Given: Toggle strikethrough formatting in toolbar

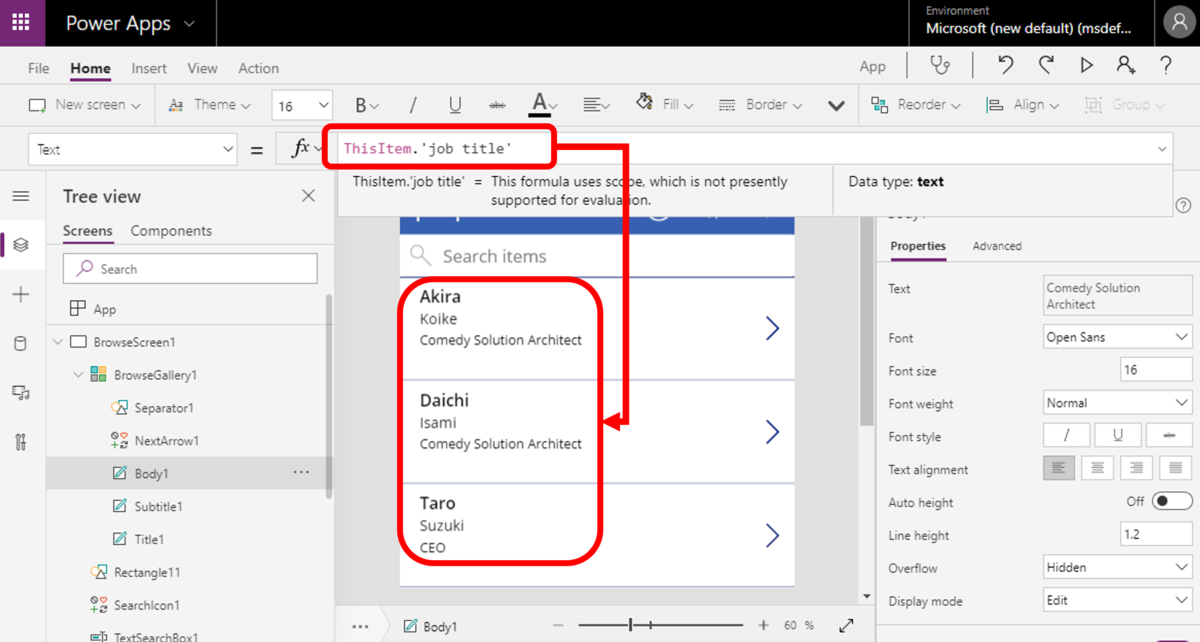Looking at the screenshot, I should click(497, 105).
